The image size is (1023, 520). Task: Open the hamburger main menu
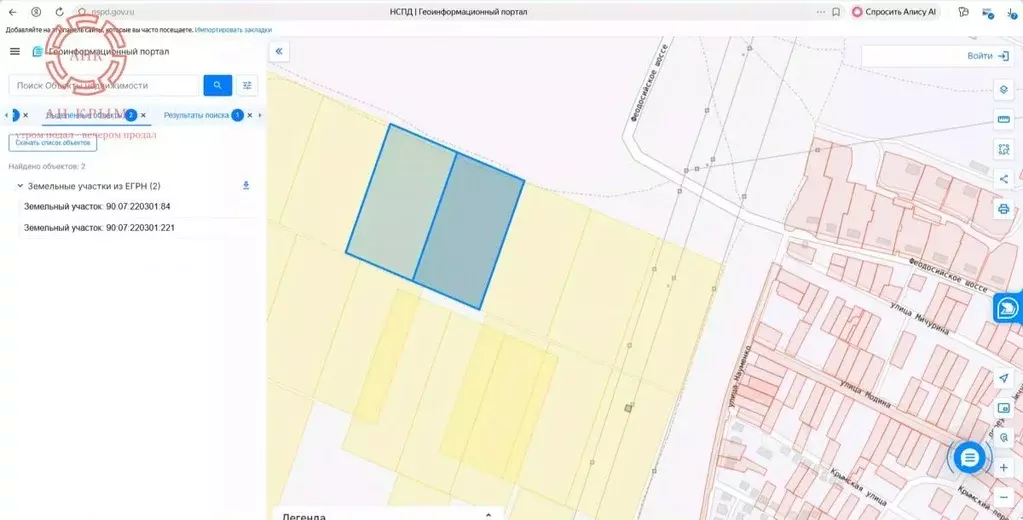pos(14,51)
